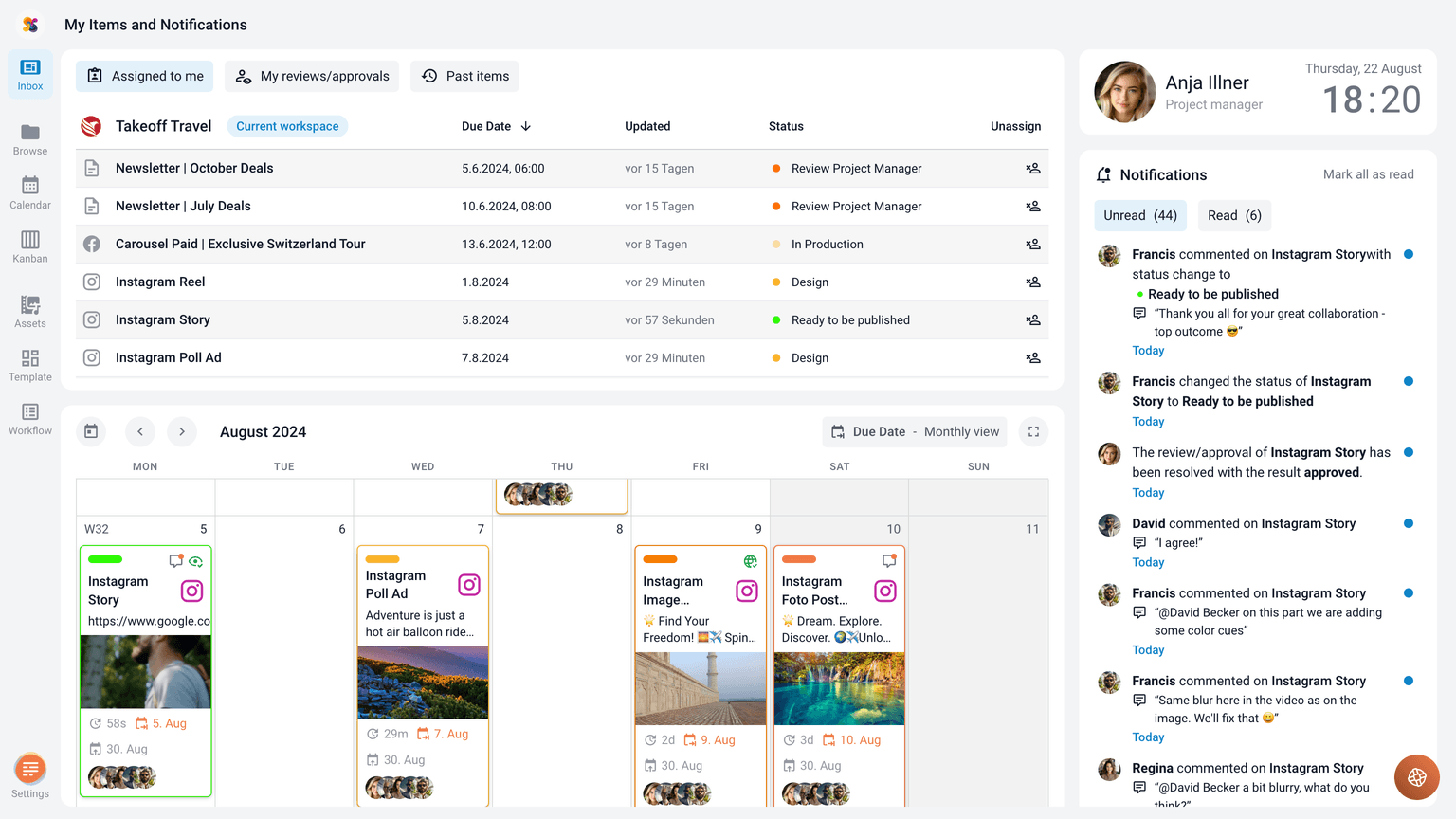The image size is (1456, 819).
Task: Open Newsletter | October Deals item
Action: pos(194,168)
